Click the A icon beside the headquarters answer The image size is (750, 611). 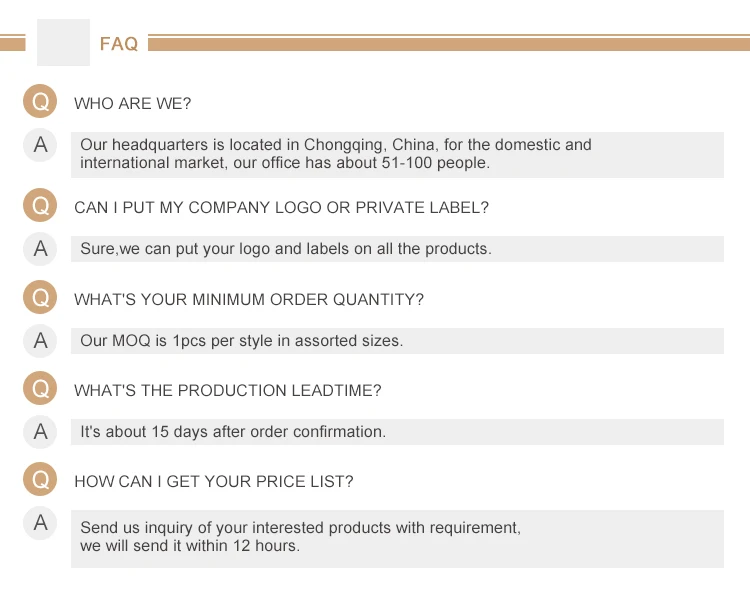[40, 145]
